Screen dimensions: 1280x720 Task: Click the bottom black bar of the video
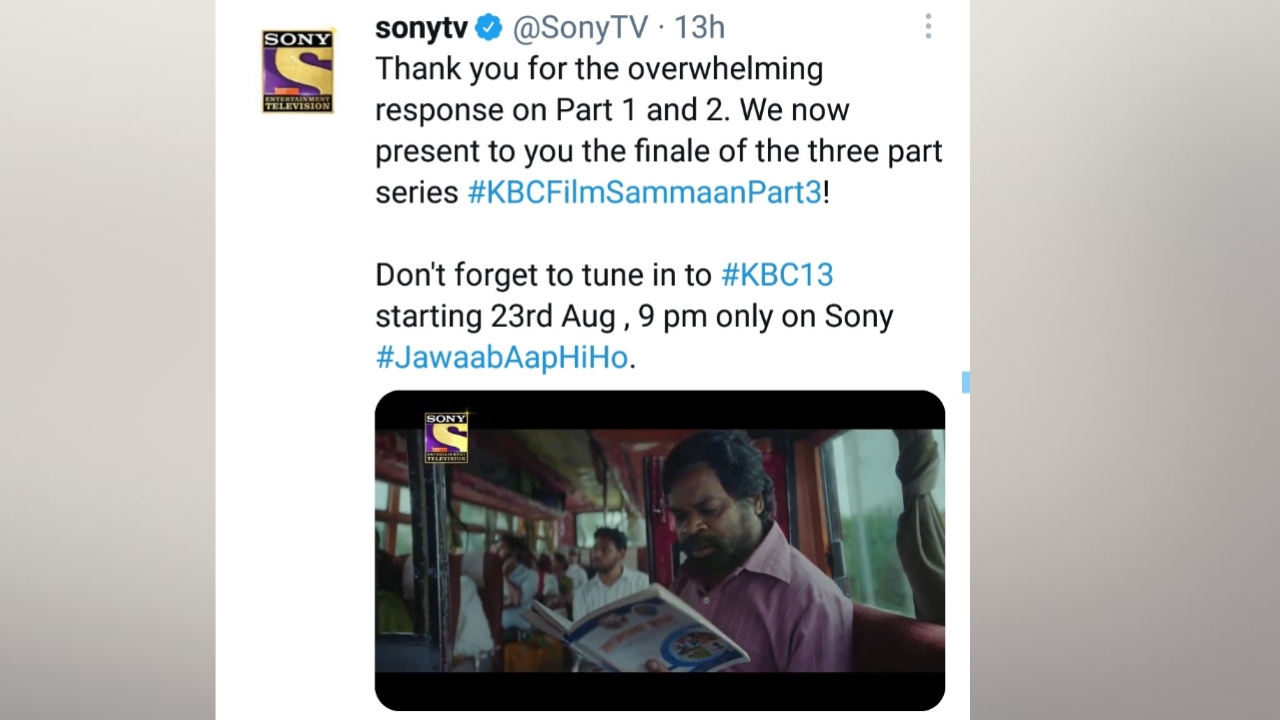click(x=660, y=691)
